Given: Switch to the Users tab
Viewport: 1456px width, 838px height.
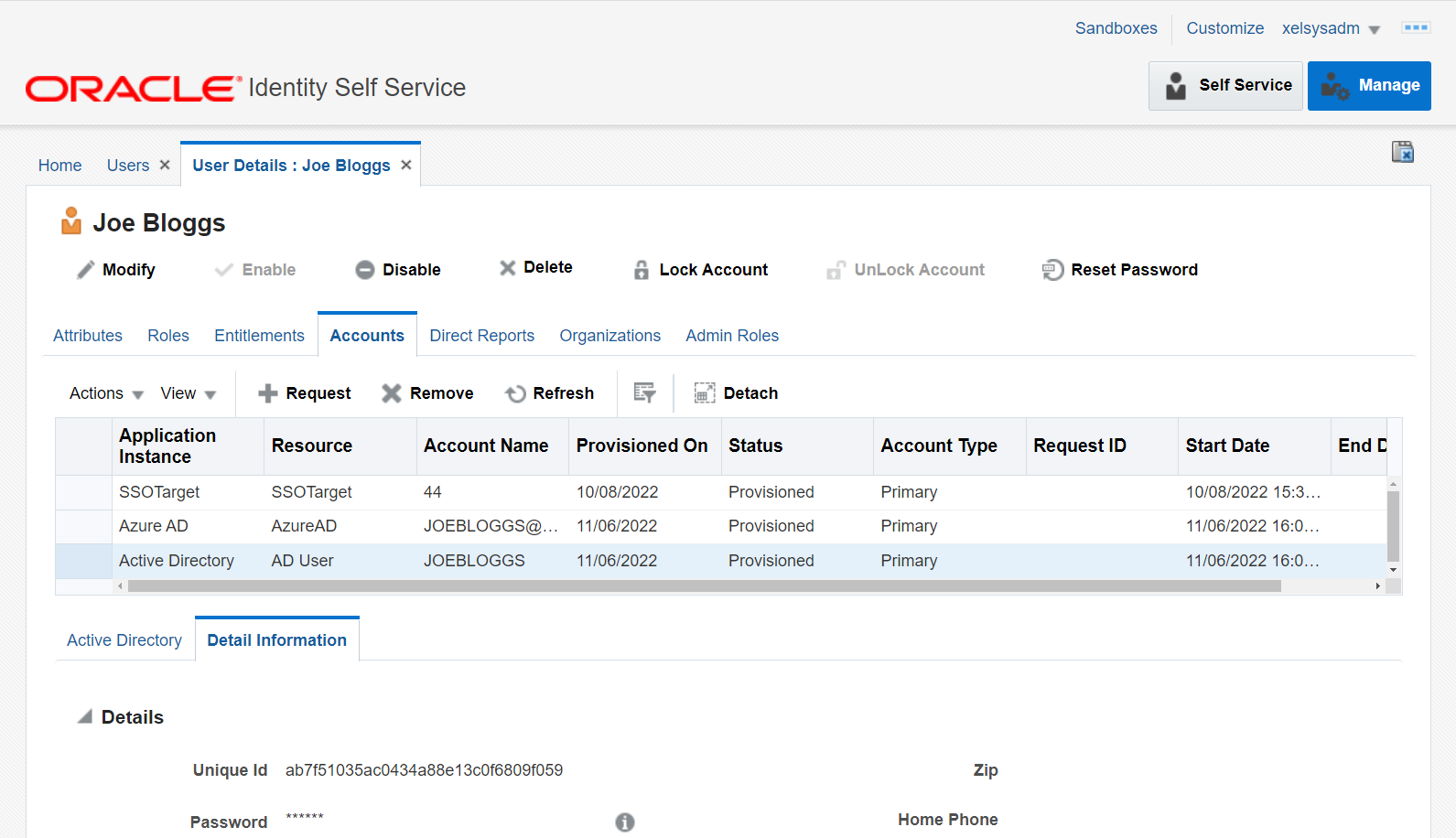Looking at the screenshot, I should [127, 166].
